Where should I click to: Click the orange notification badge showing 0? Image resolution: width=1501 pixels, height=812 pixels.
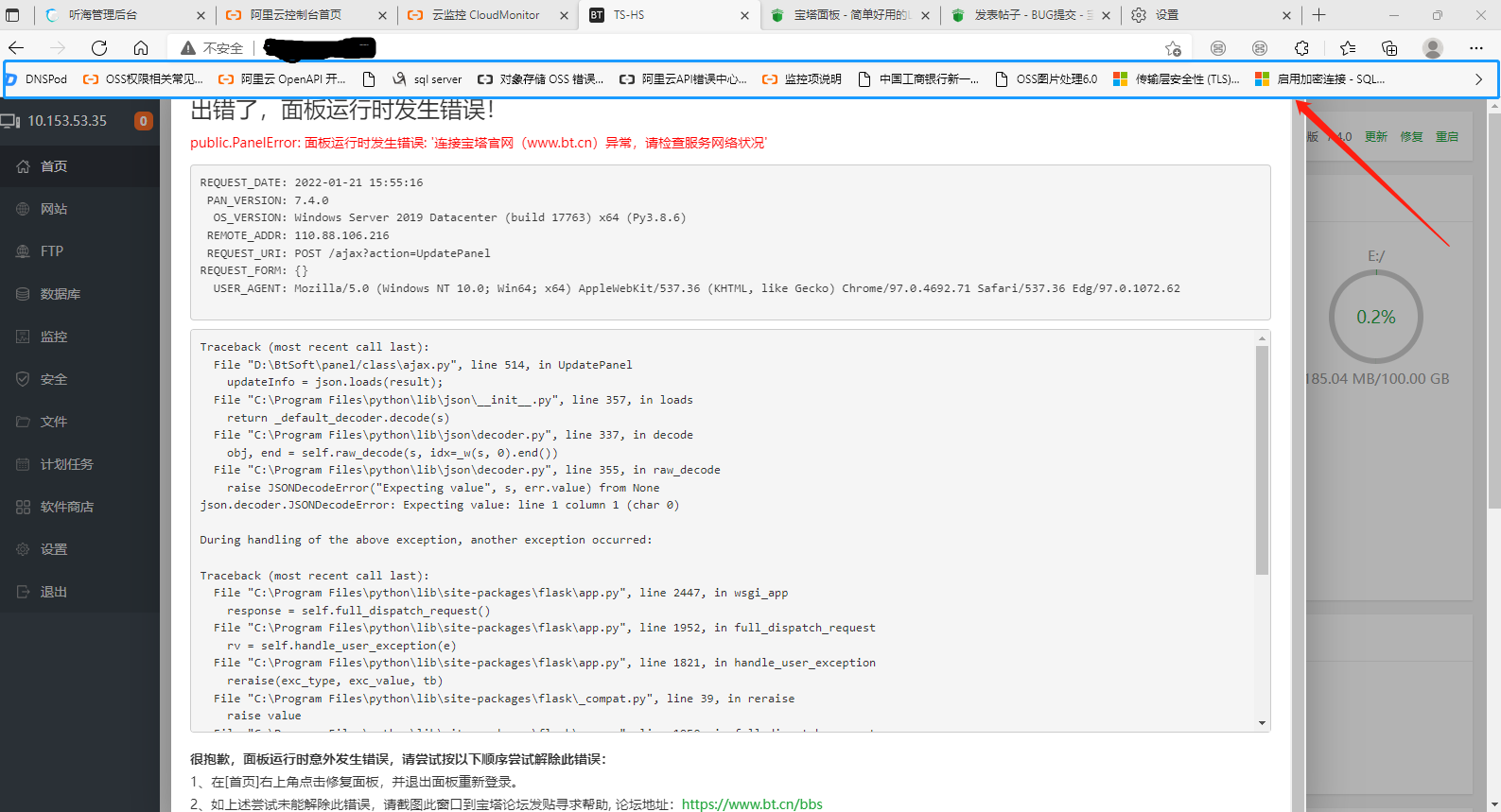[x=144, y=121]
